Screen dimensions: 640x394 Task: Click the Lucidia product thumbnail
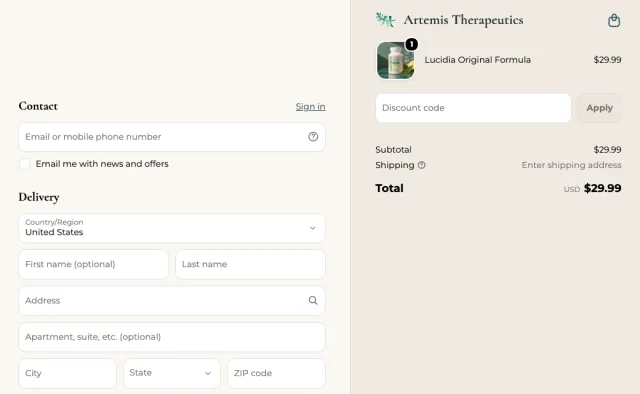click(396, 60)
